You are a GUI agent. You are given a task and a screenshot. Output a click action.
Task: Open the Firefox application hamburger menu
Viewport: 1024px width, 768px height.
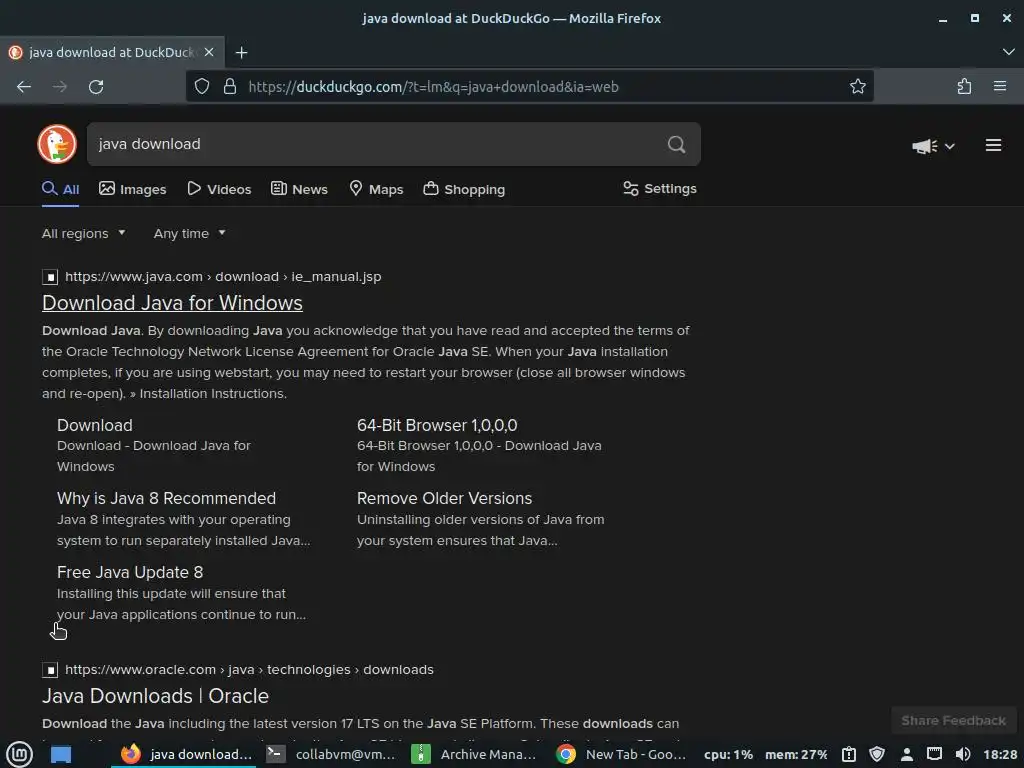pos(1000,86)
